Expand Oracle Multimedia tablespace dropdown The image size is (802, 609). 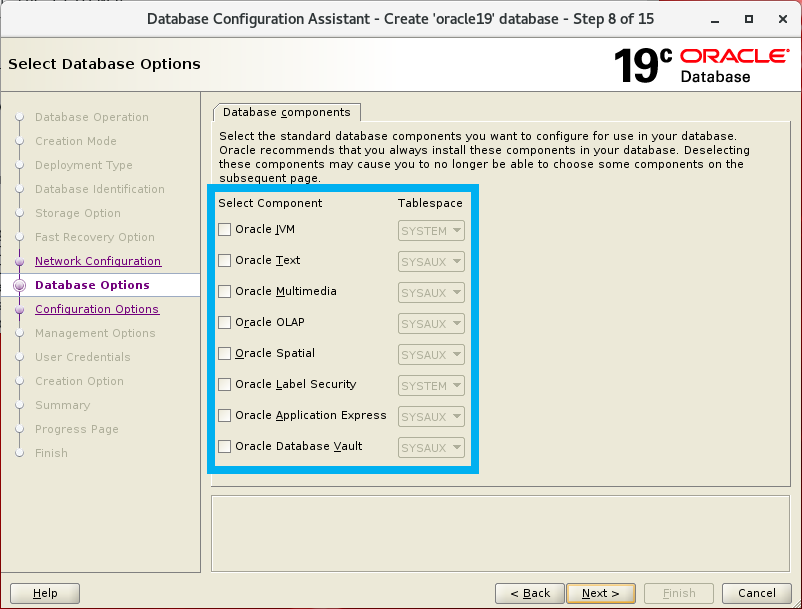[x=431, y=292]
